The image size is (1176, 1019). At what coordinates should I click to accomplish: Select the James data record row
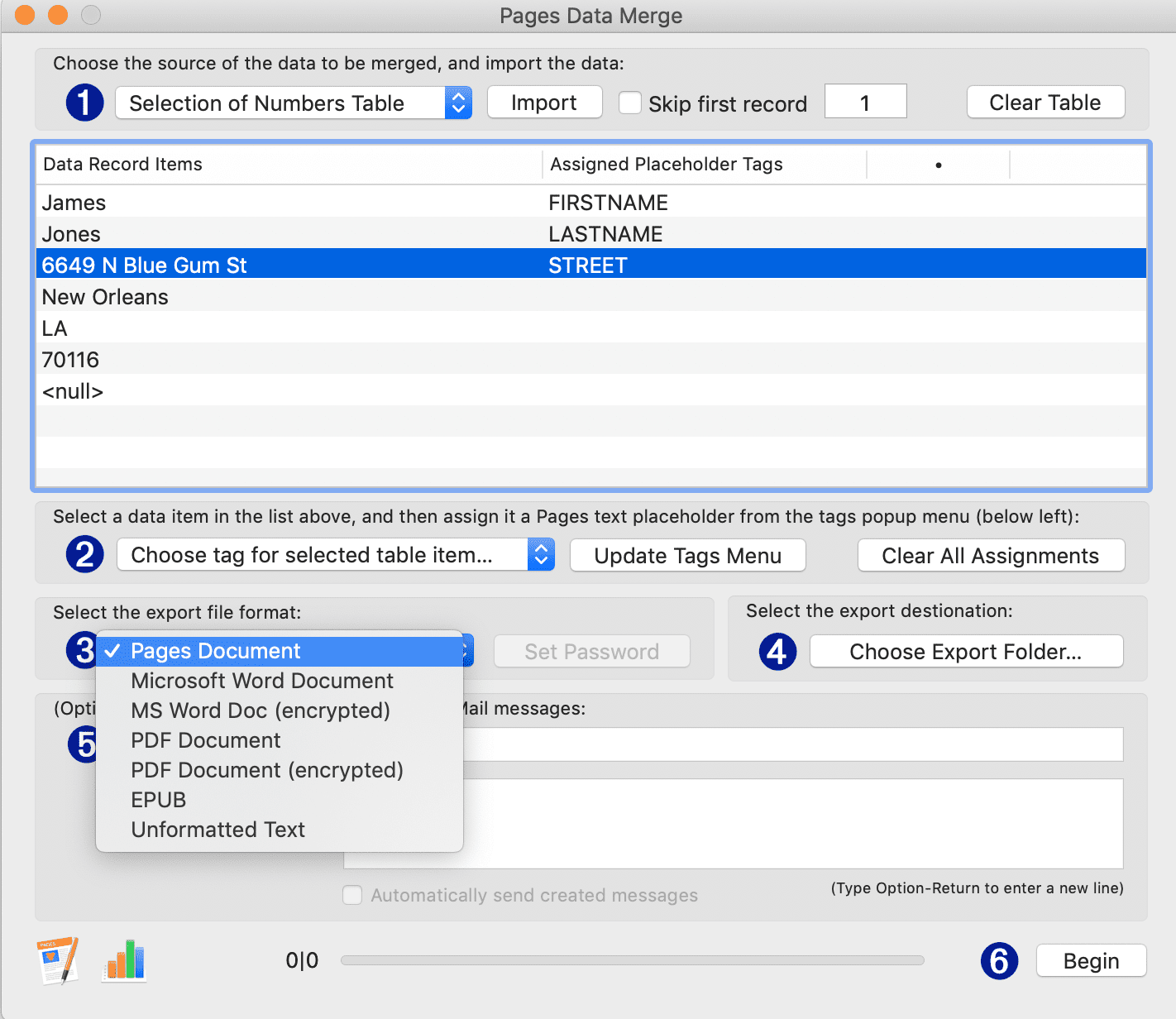[x=591, y=203]
